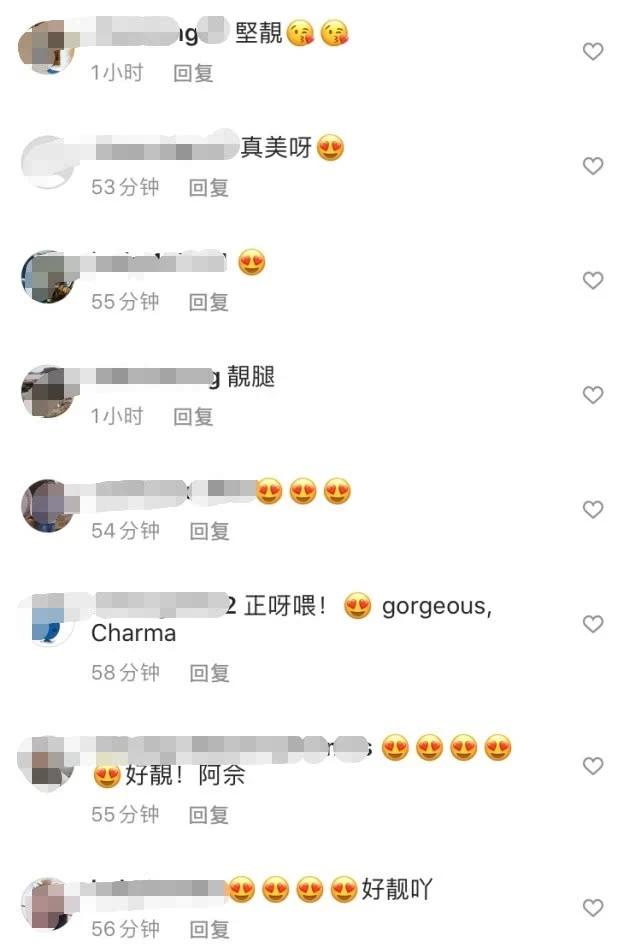Image resolution: width=640 pixels, height=952 pixels.
Task: Reply to the 好靚！阿佘 comment
Action: click(208, 815)
